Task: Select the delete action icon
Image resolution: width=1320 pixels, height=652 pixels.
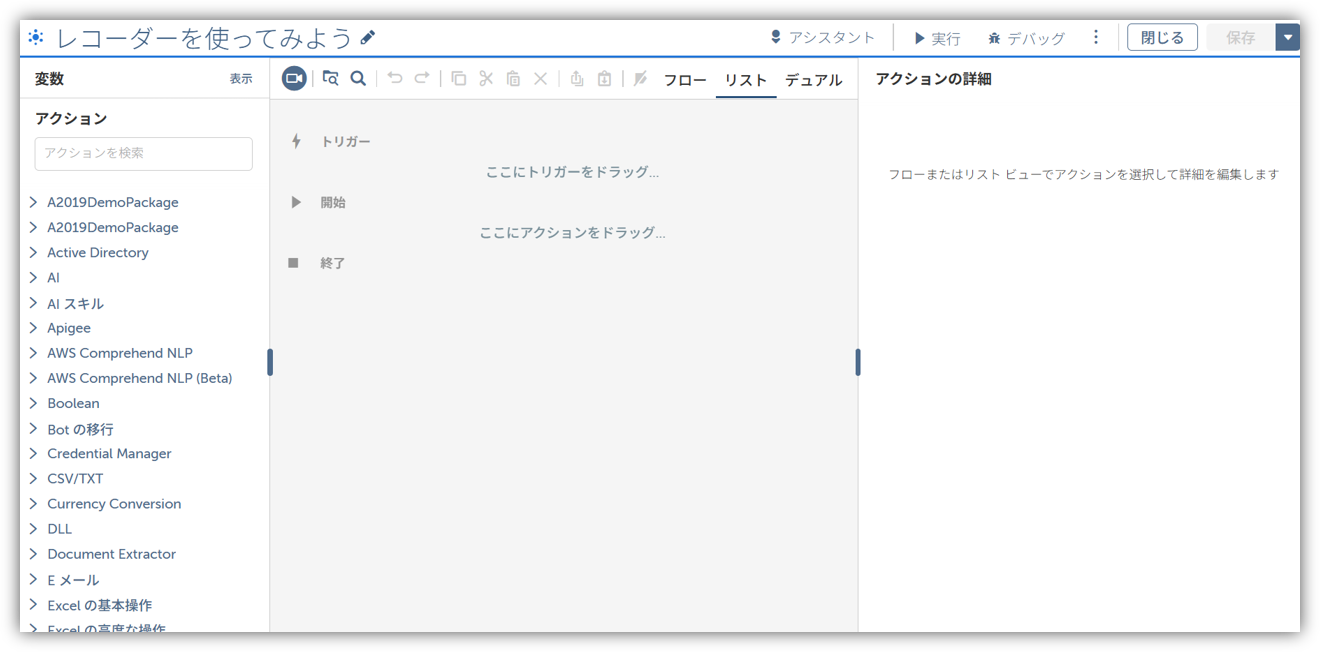Action: pos(540,78)
